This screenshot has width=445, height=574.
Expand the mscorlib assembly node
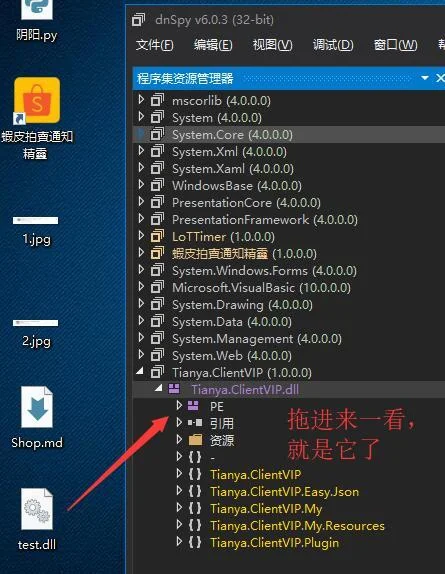tap(141, 100)
